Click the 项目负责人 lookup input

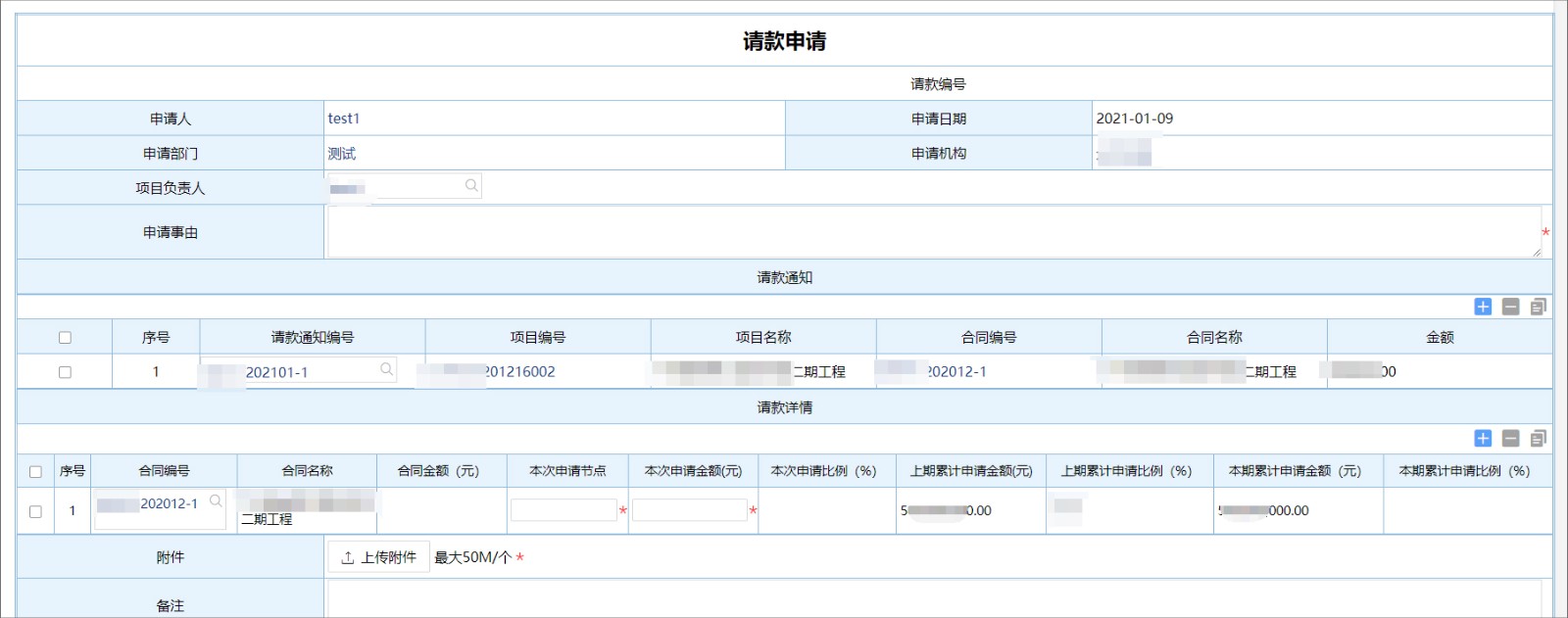[x=404, y=186]
